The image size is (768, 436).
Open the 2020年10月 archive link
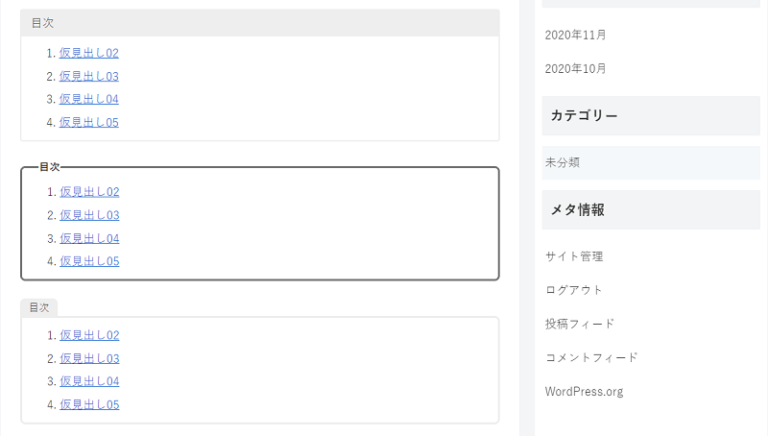[575, 69]
